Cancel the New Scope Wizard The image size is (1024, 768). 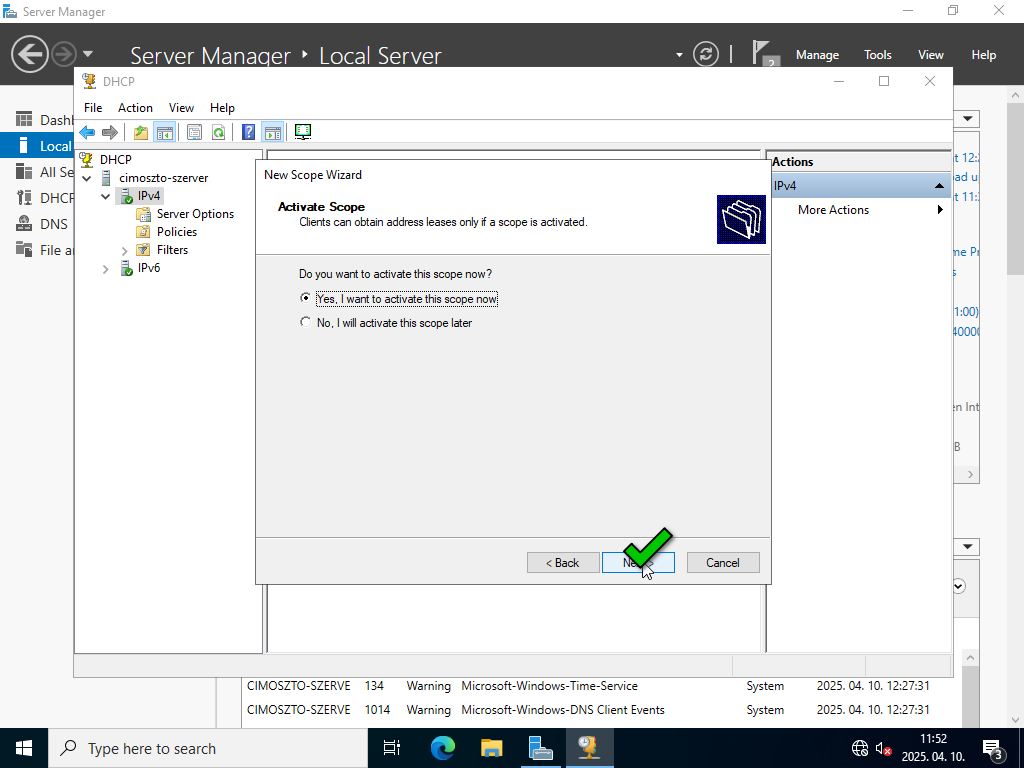(x=723, y=563)
